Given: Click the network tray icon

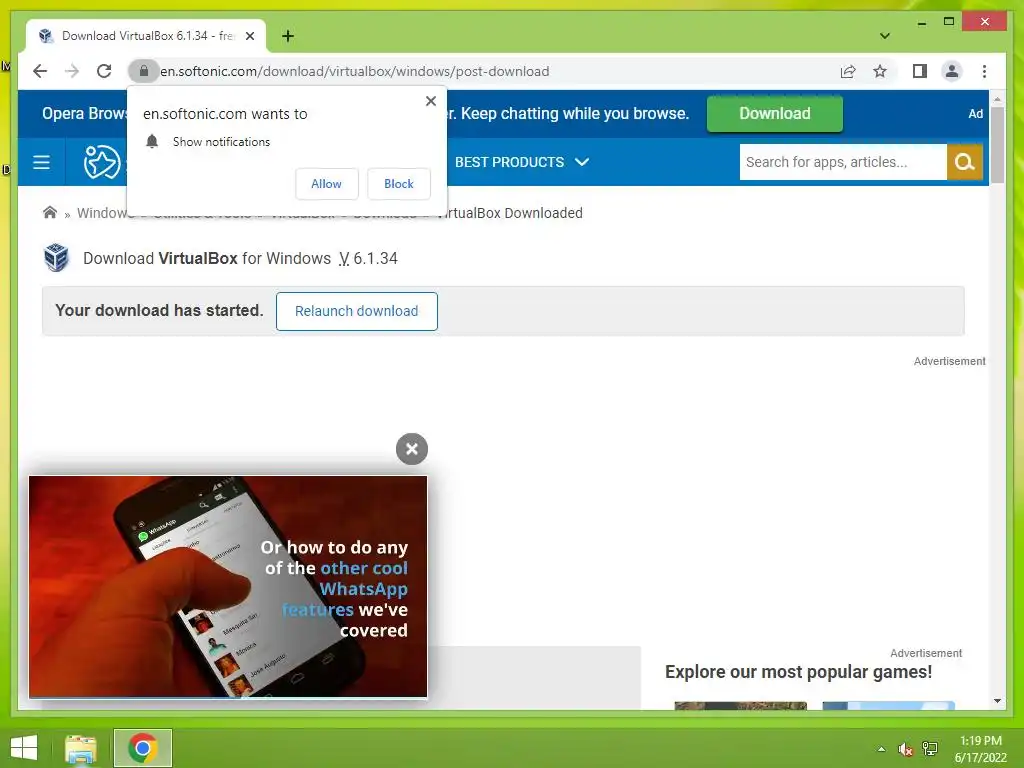Looking at the screenshot, I should (x=930, y=749).
